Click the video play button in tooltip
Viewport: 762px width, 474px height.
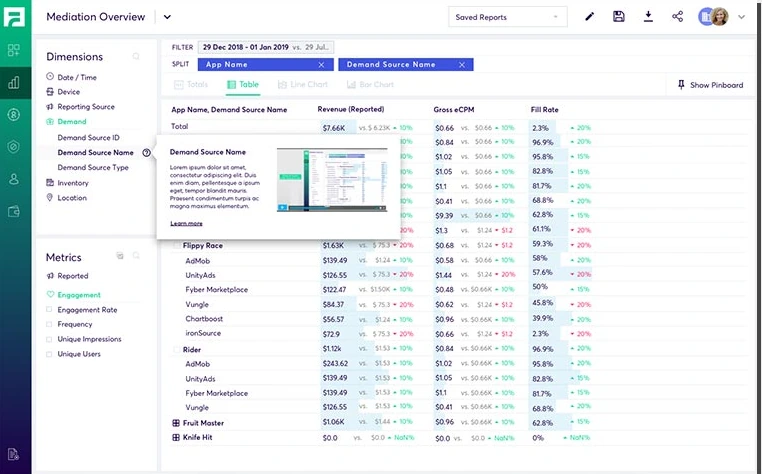point(282,208)
